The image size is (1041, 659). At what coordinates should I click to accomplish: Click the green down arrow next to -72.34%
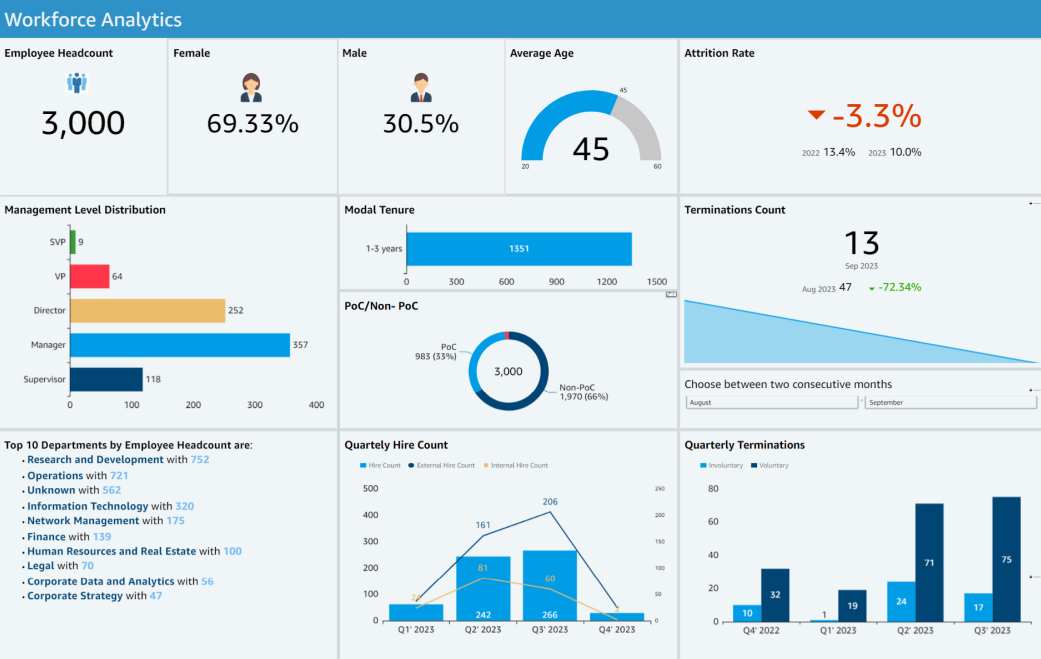pyautogui.click(x=872, y=288)
